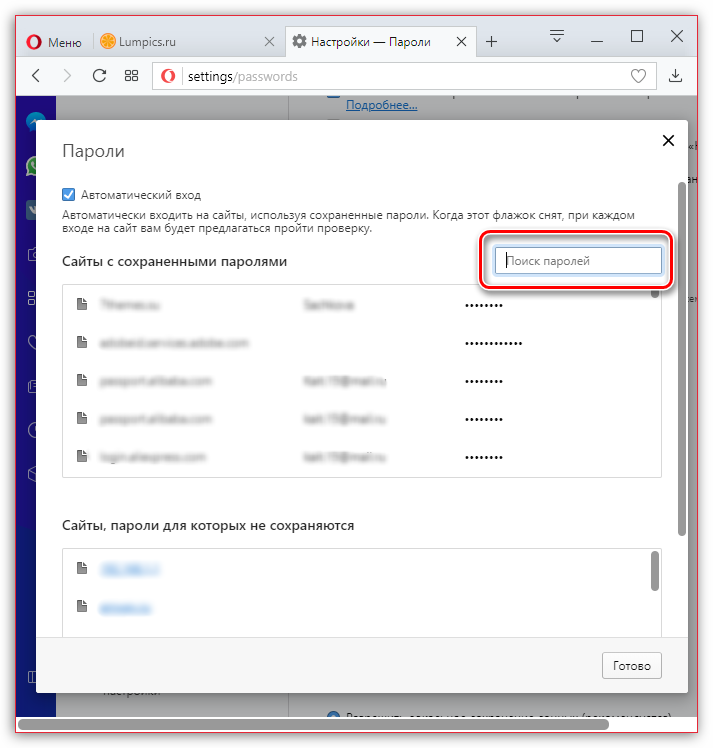Click the unsaved-passwords list scrollbar
This screenshot has width=713, height=748.
pos(655,571)
